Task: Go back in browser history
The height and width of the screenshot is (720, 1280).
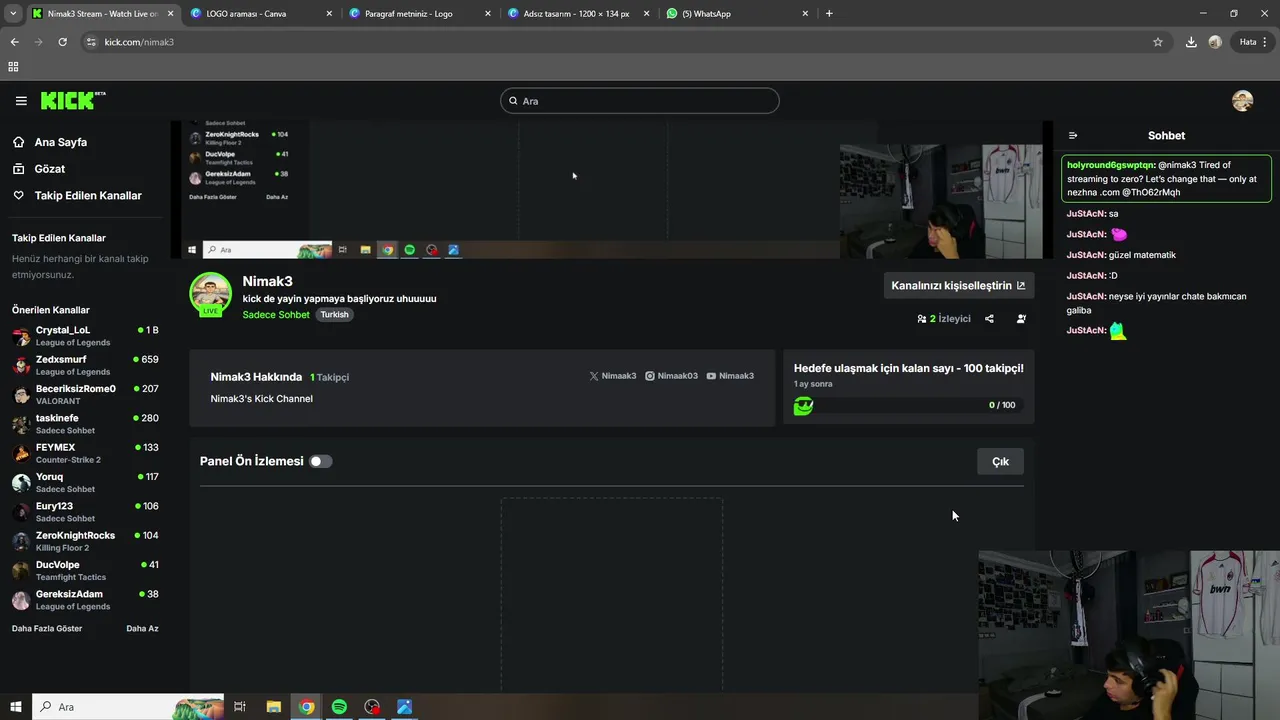Action: click(14, 42)
